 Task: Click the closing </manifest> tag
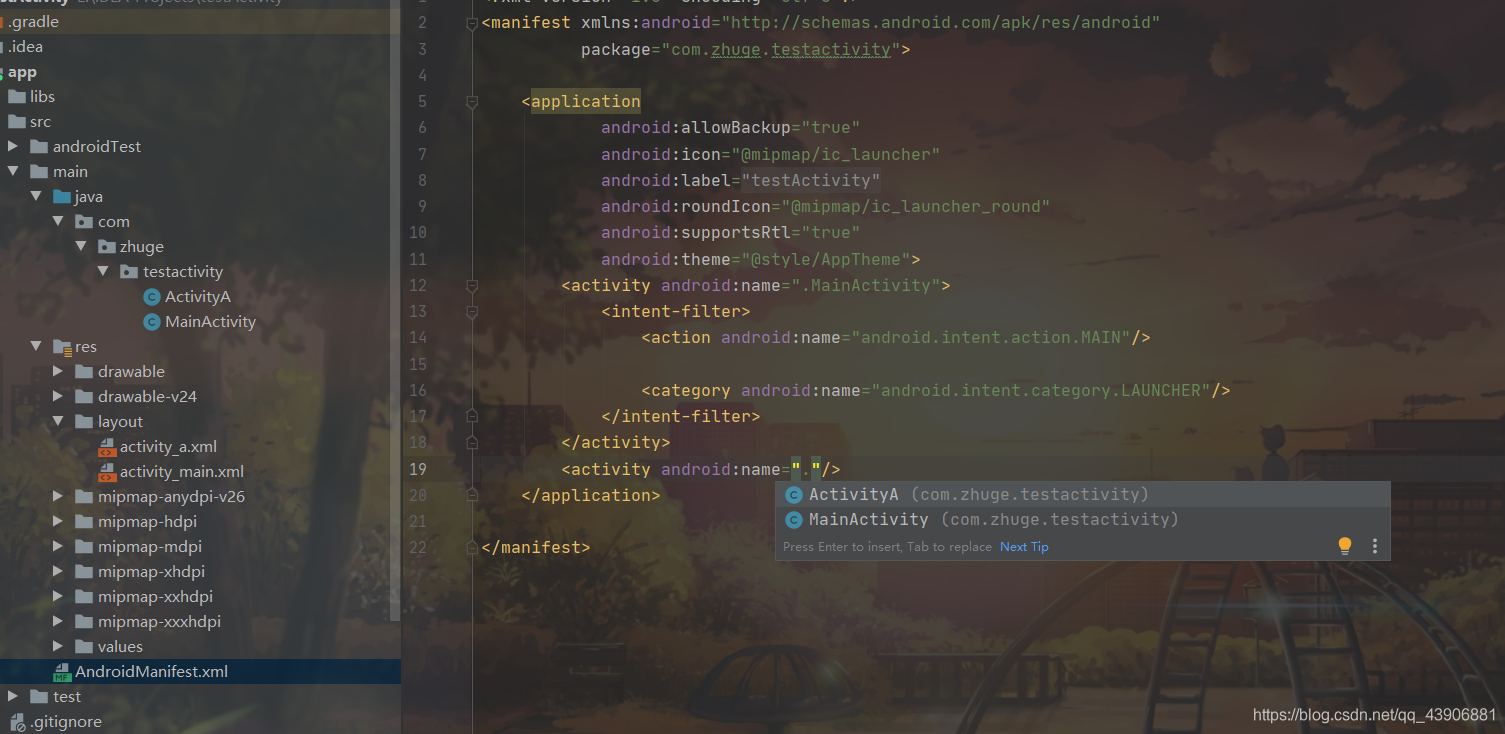tap(535, 548)
